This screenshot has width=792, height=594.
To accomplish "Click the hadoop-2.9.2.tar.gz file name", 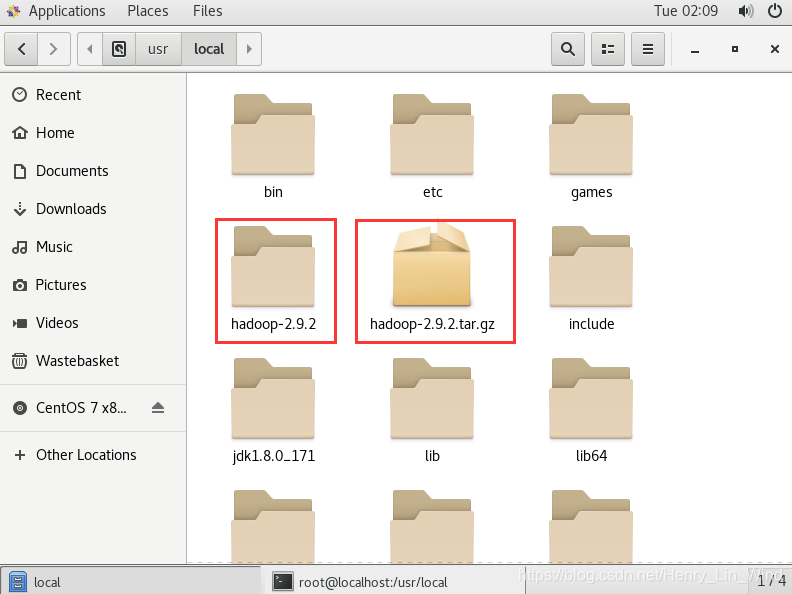I will click(x=432, y=324).
